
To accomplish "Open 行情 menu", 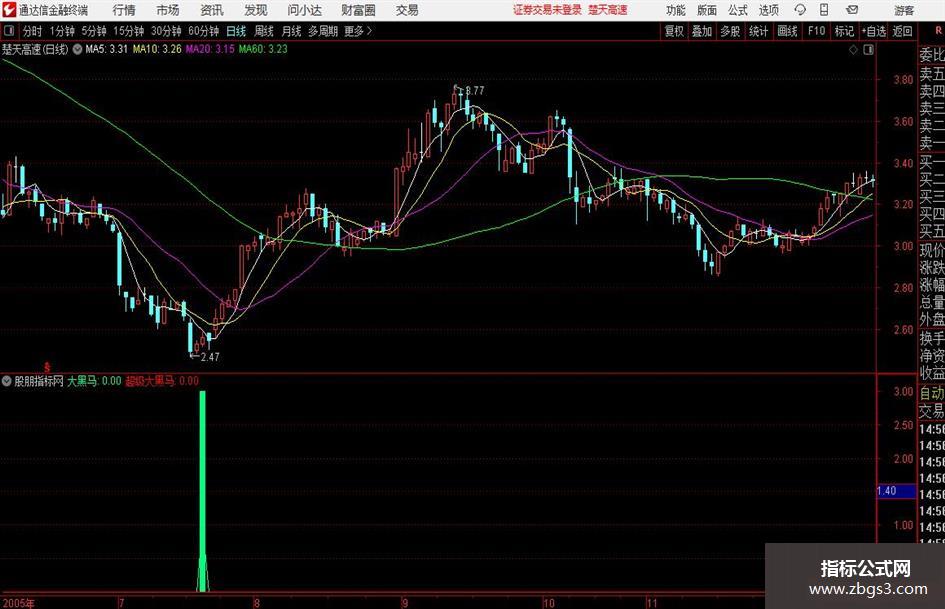I will pyautogui.click(x=124, y=10).
